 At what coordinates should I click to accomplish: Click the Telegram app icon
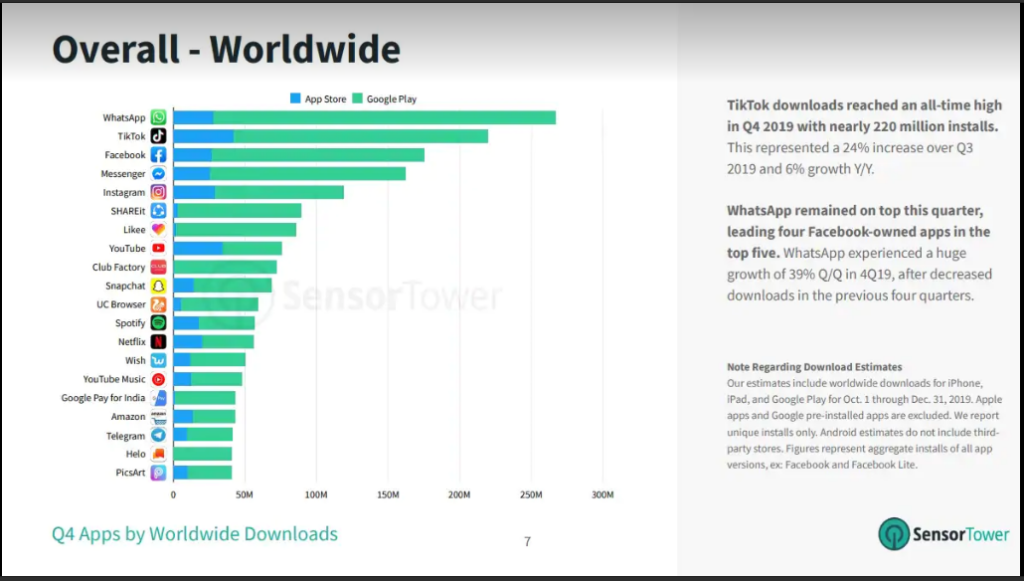(x=158, y=435)
